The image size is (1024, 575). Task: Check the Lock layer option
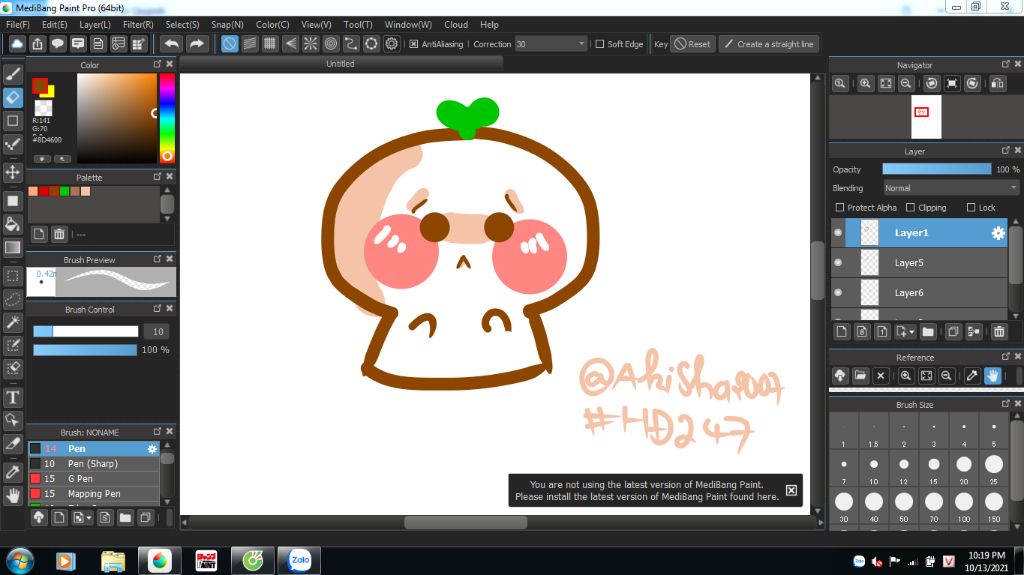click(971, 208)
